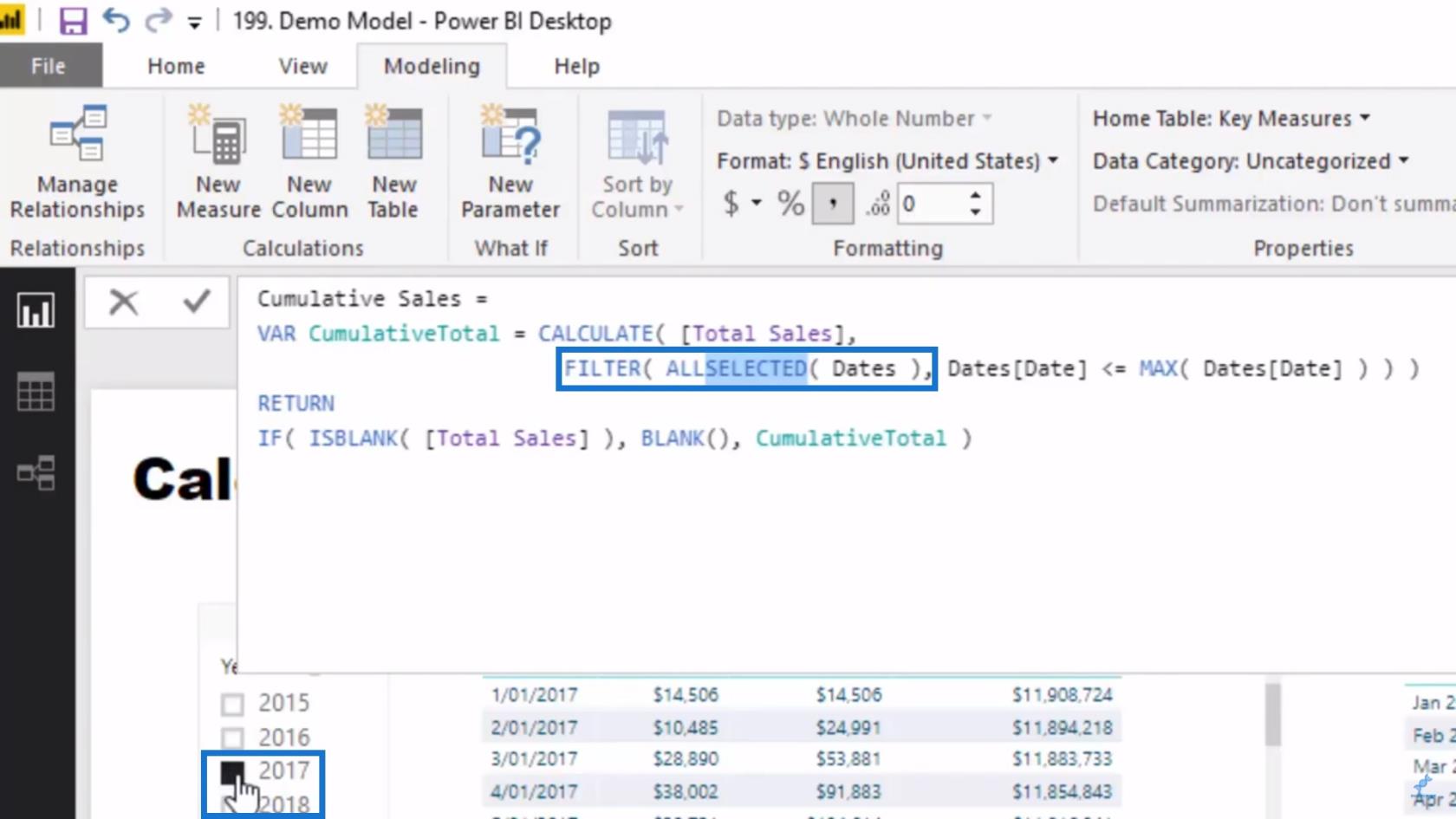Open the File menu

pos(49,66)
